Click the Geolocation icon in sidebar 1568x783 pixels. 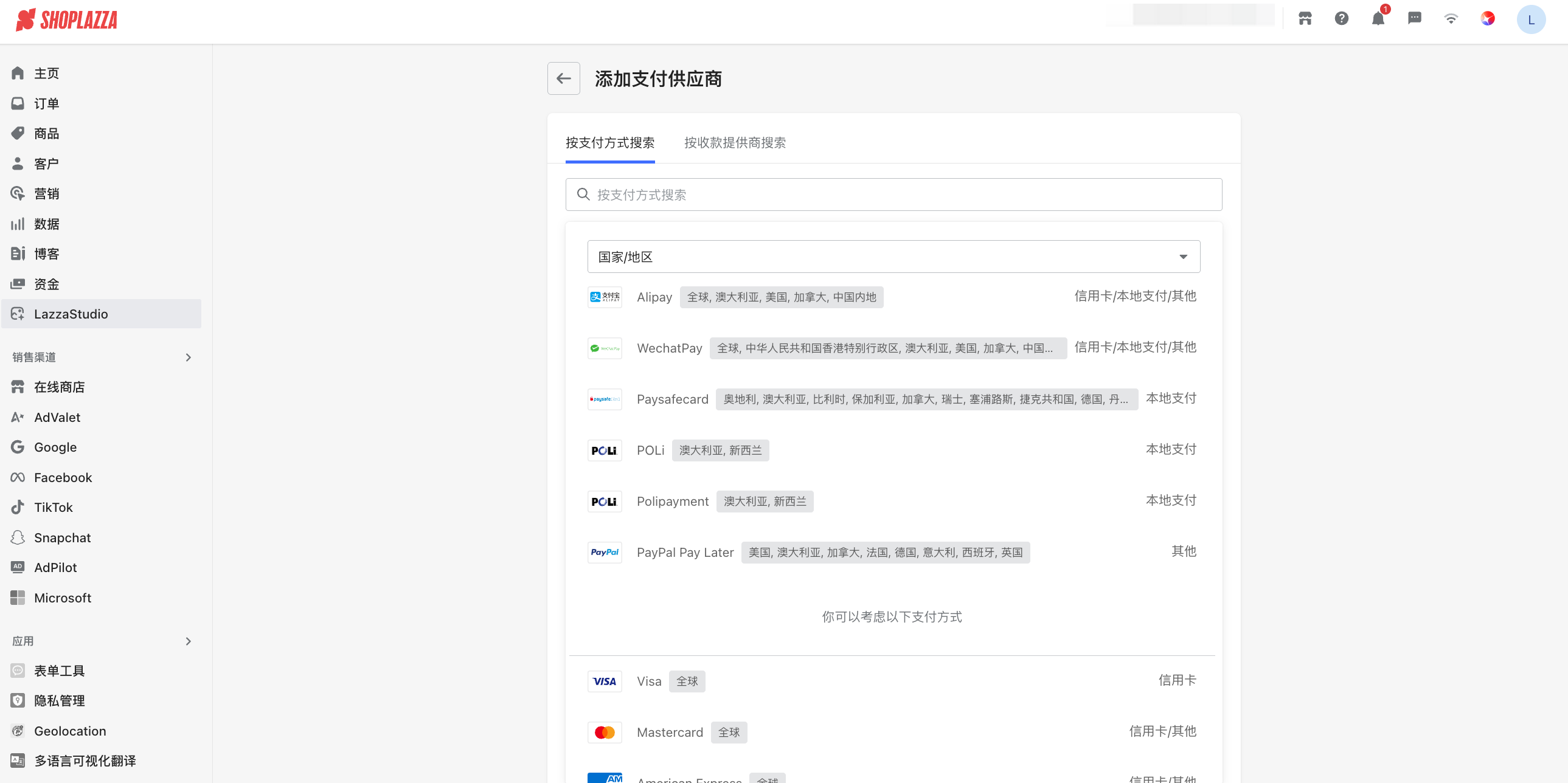[18, 731]
